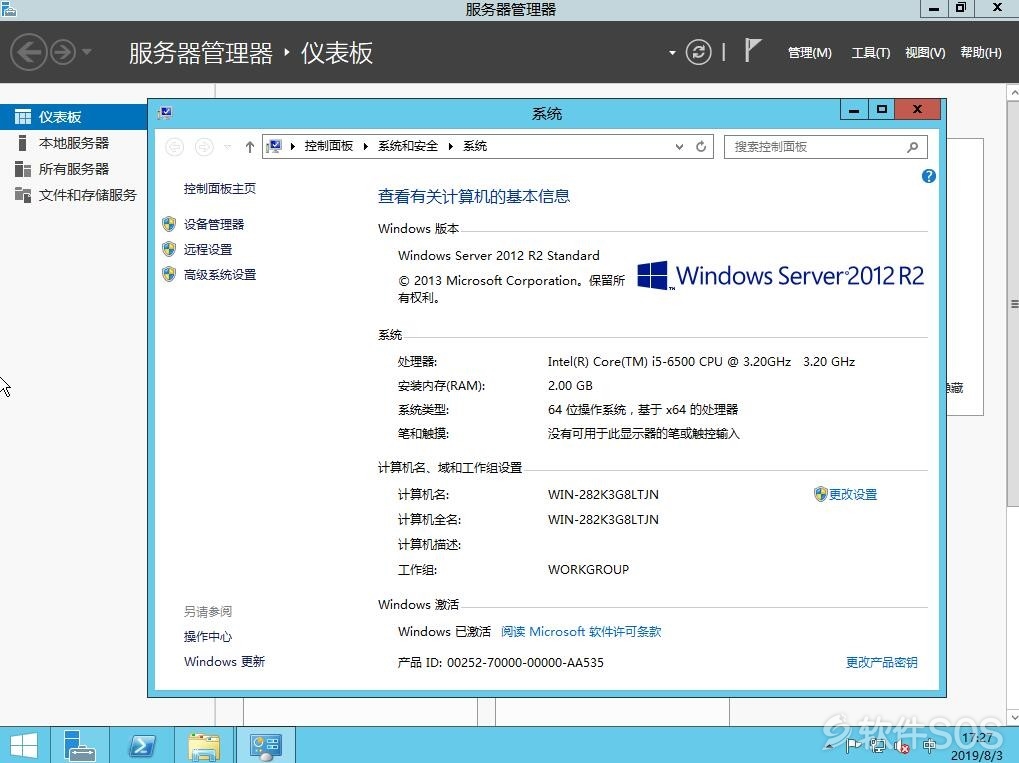Select 仪表板 in the sidebar
Screen dimensions: 1019x763
(x=73, y=117)
